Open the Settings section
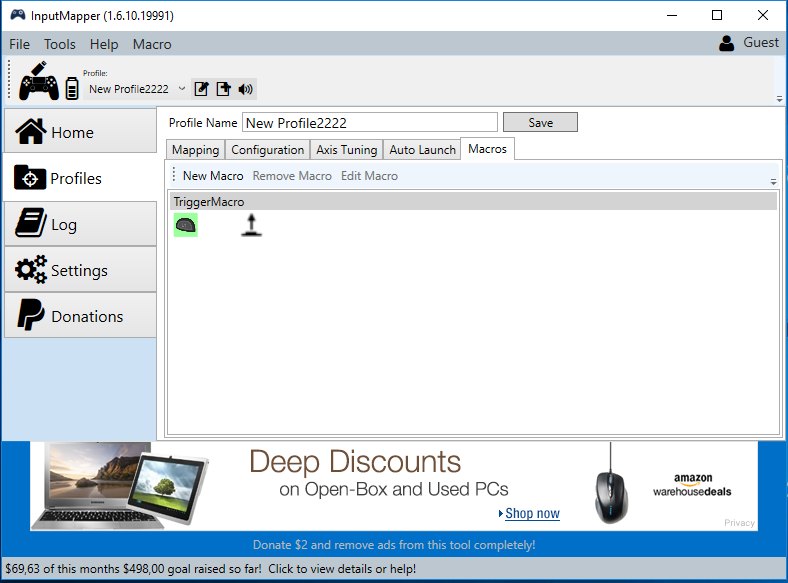 coord(80,270)
